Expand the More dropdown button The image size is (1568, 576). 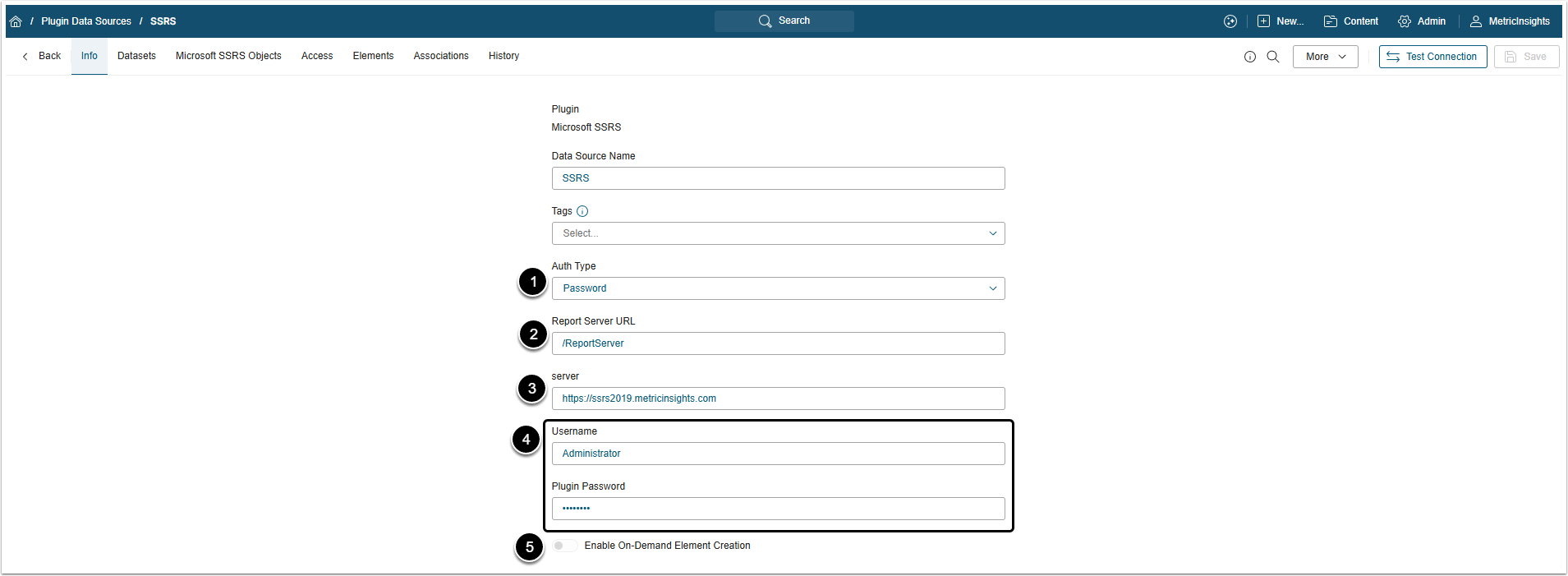pyautogui.click(x=1325, y=57)
